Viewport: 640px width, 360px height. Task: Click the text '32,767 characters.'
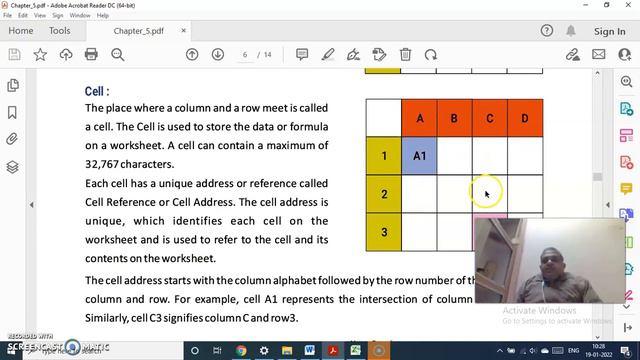130,164
